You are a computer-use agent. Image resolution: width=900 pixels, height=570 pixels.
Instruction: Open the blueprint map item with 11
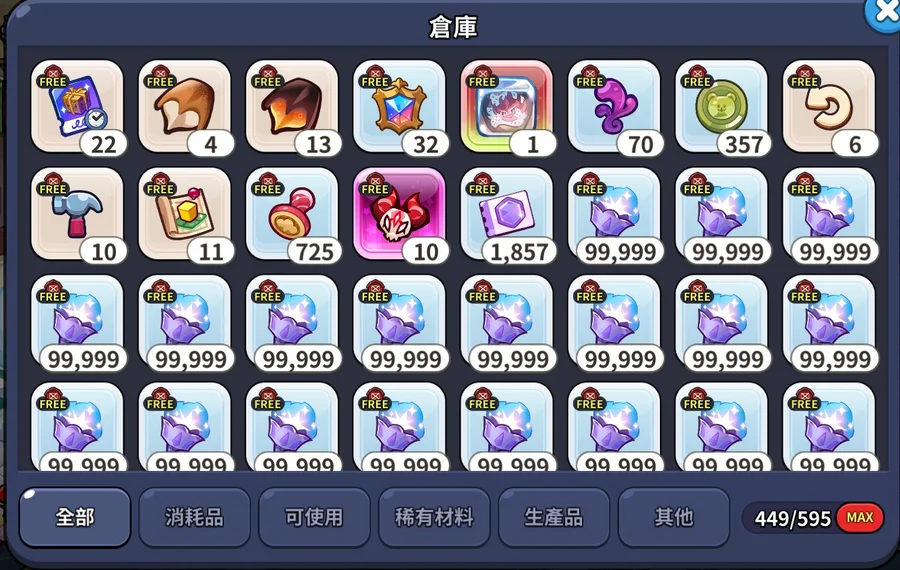tap(184, 214)
